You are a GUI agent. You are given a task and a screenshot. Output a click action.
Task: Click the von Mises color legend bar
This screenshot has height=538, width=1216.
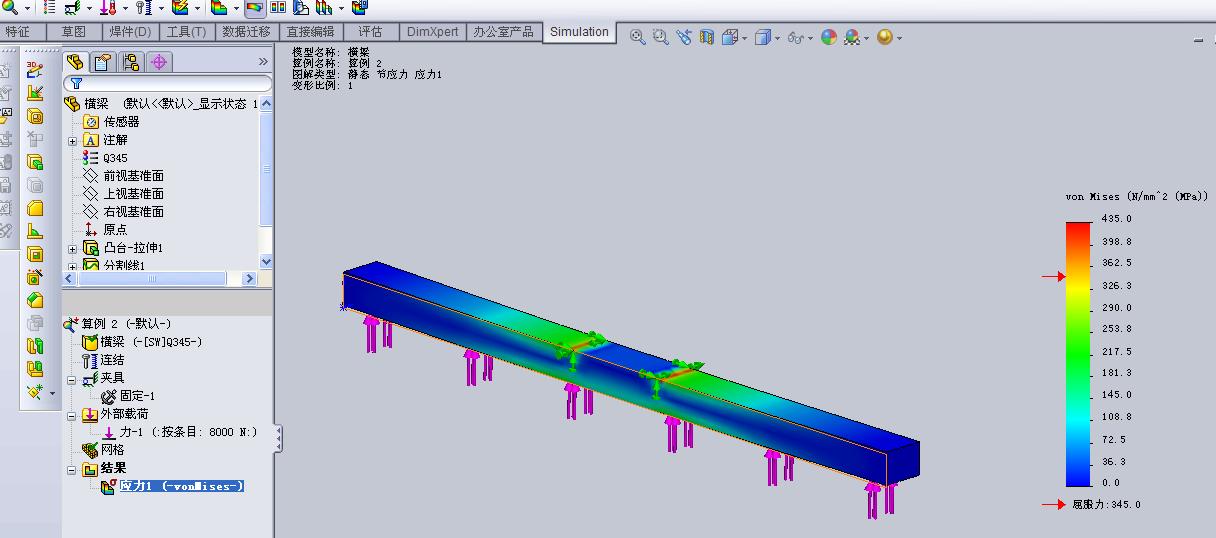click(x=1078, y=352)
